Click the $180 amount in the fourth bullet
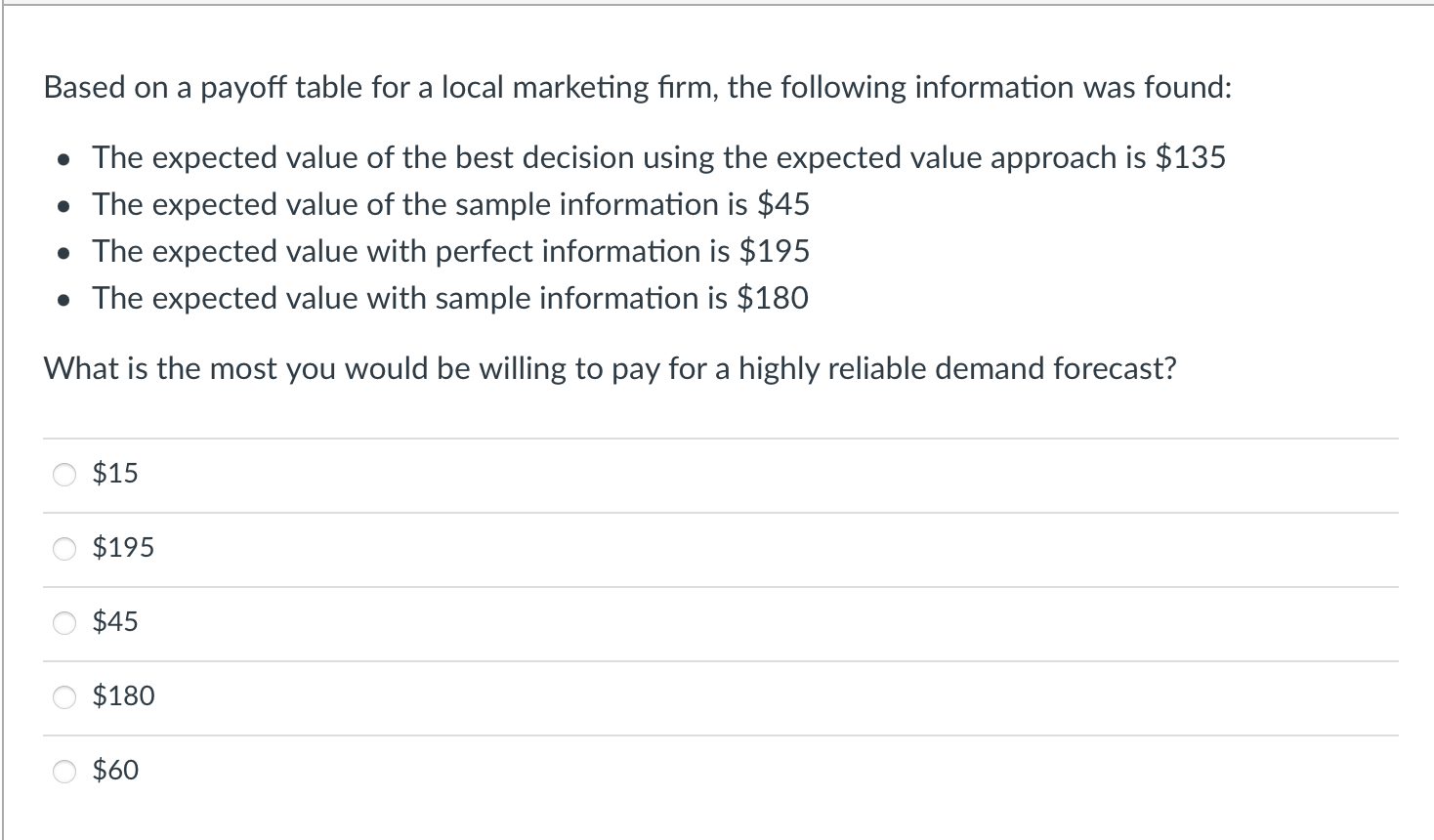 (773, 298)
